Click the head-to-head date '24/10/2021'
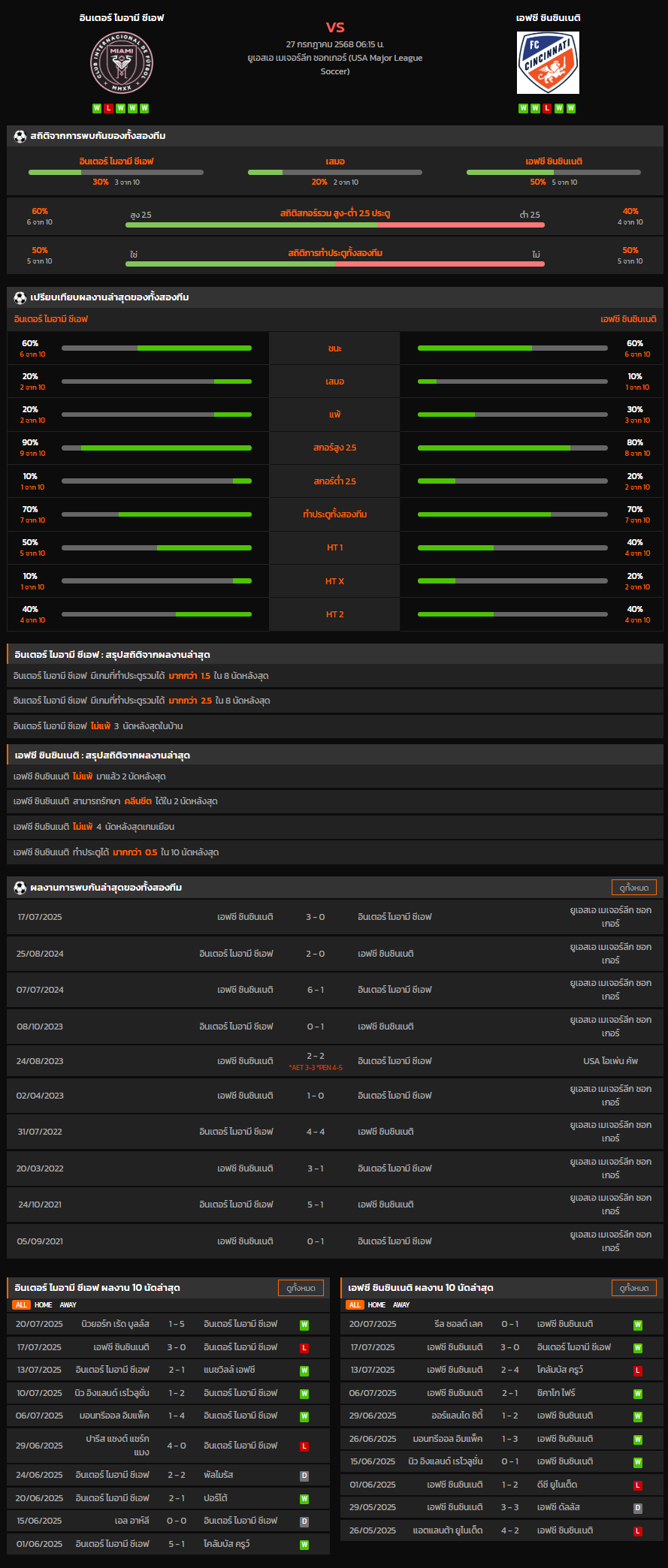 pos(40,1205)
